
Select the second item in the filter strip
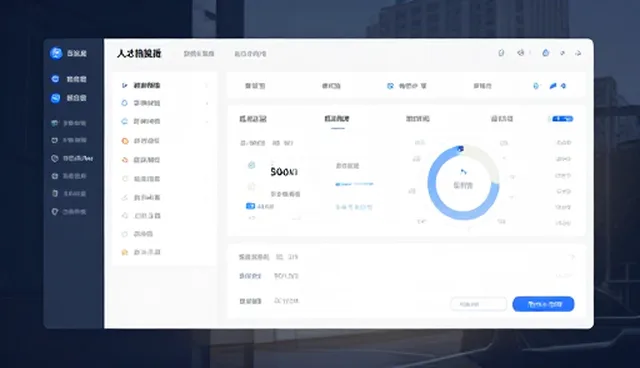331,86
